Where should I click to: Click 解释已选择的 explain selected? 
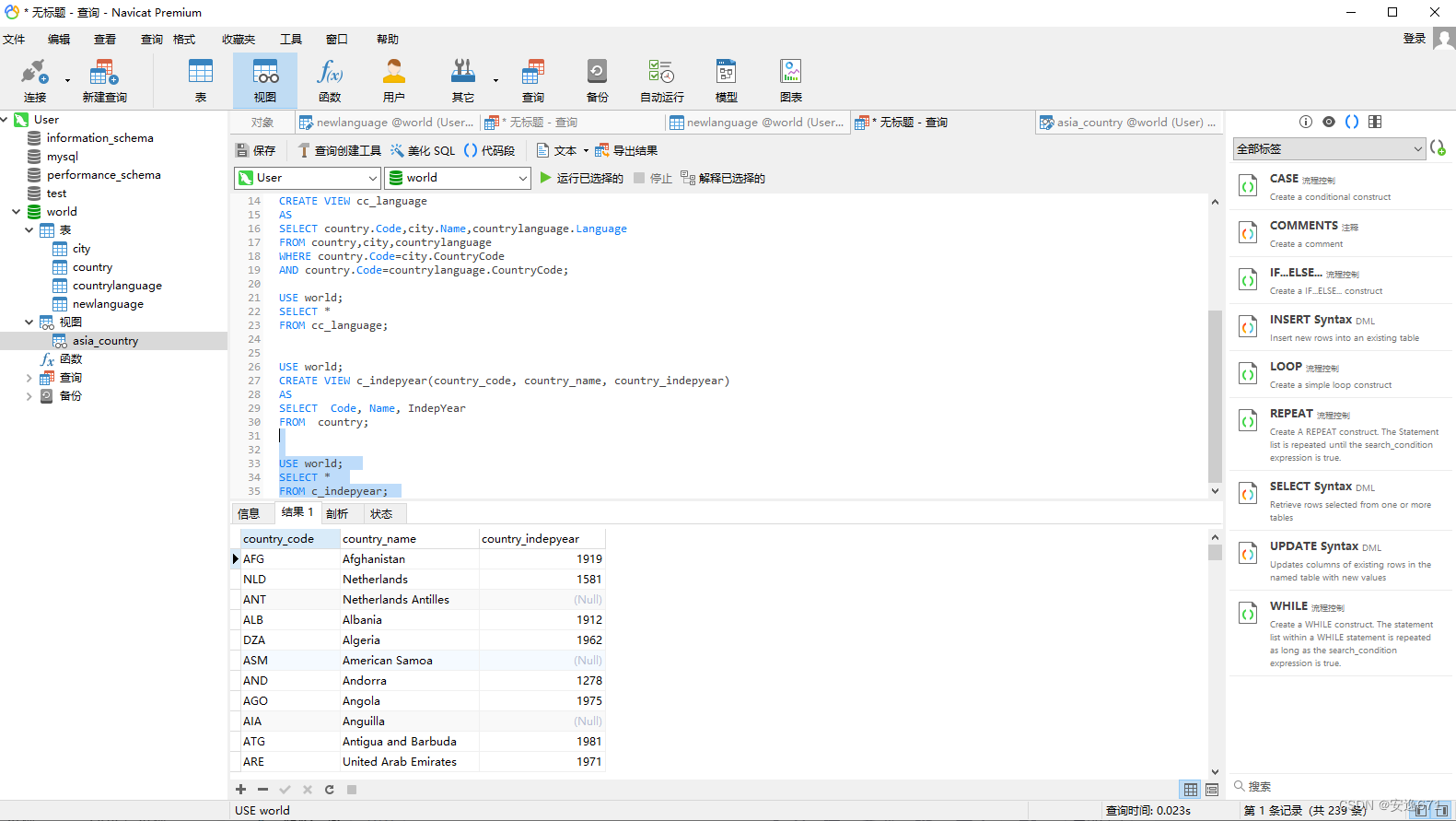[x=723, y=178]
